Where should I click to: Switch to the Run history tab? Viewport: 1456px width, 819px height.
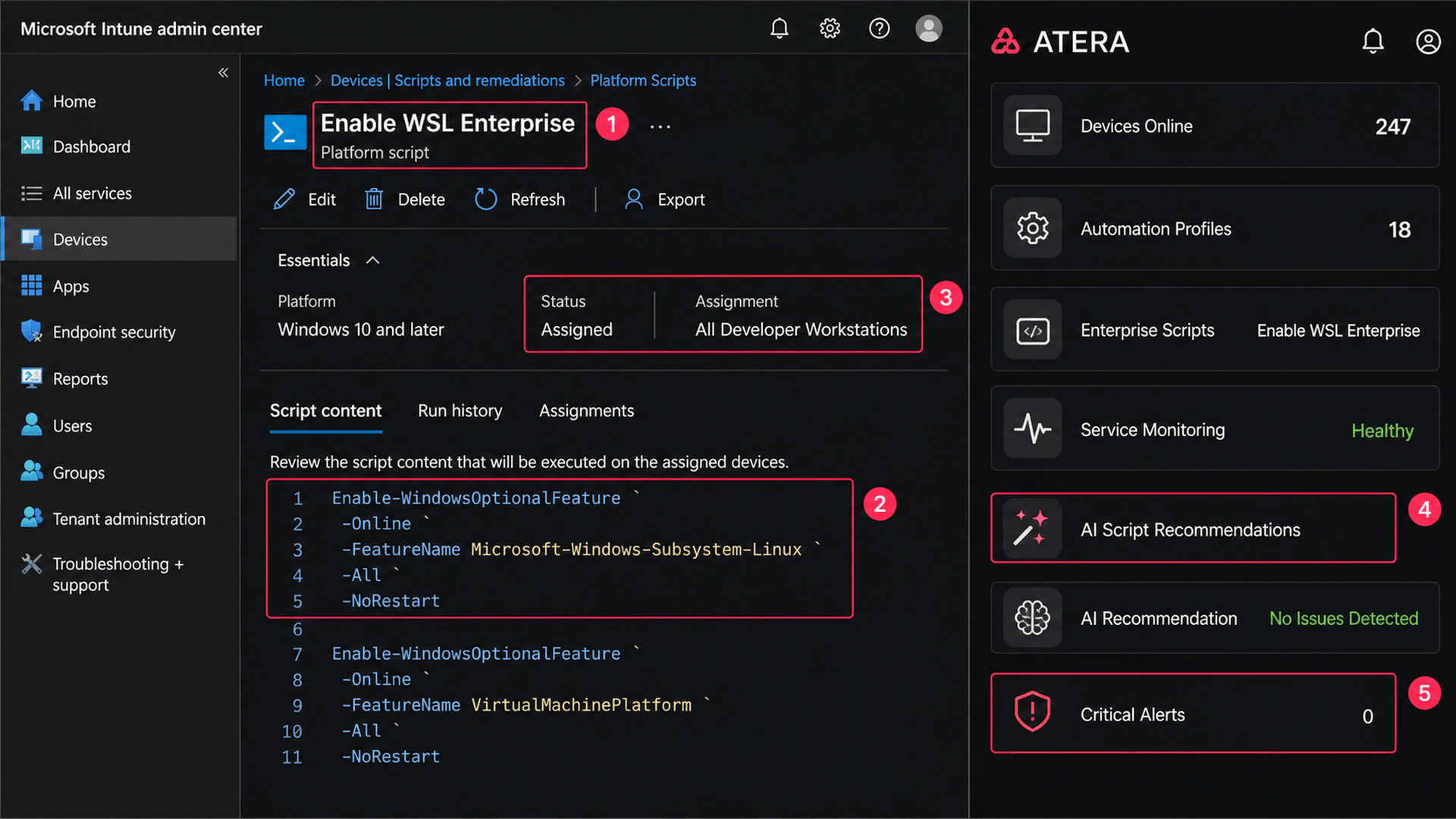pyautogui.click(x=460, y=410)
